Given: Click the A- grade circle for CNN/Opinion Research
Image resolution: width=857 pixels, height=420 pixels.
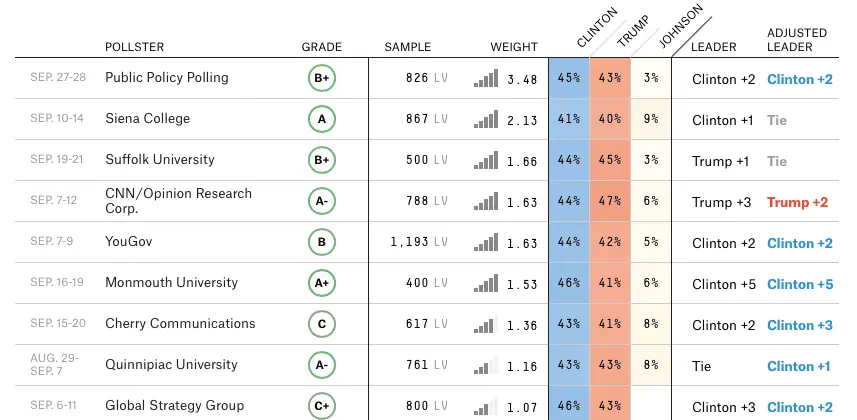Looking at the screenshot, I should pos(322,202).
